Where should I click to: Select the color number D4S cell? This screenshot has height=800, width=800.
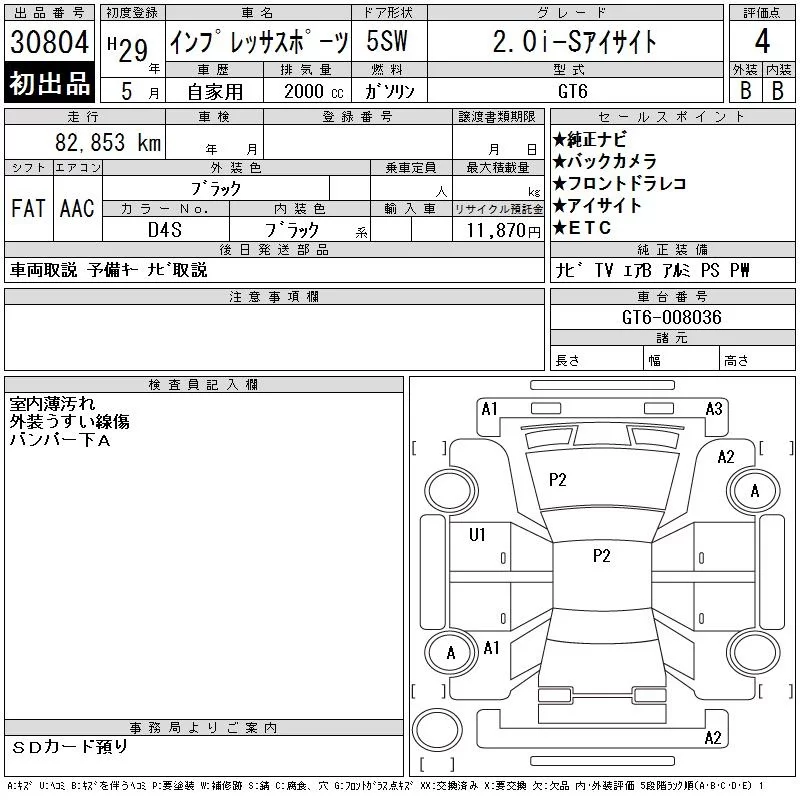coord(165,230)
